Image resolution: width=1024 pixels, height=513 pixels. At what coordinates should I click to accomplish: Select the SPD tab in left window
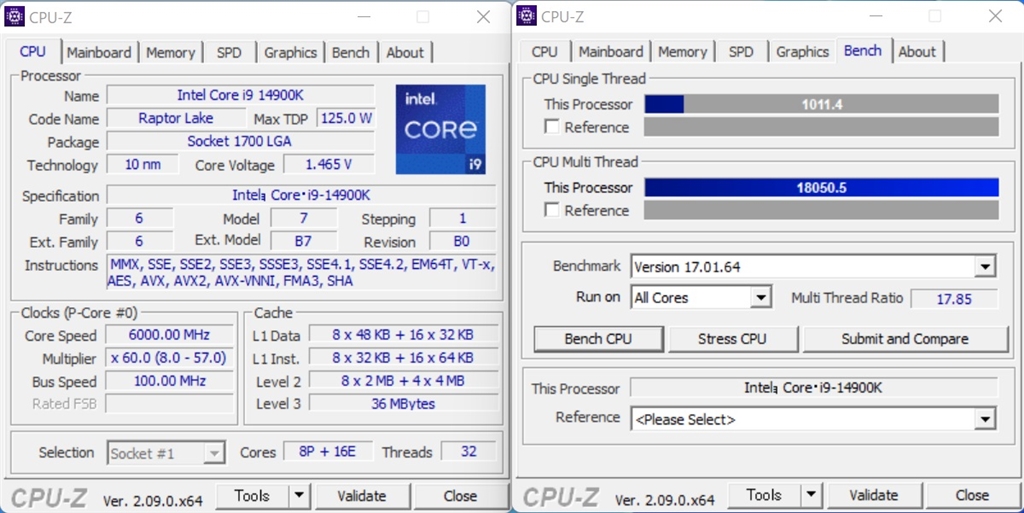(229, 53)
